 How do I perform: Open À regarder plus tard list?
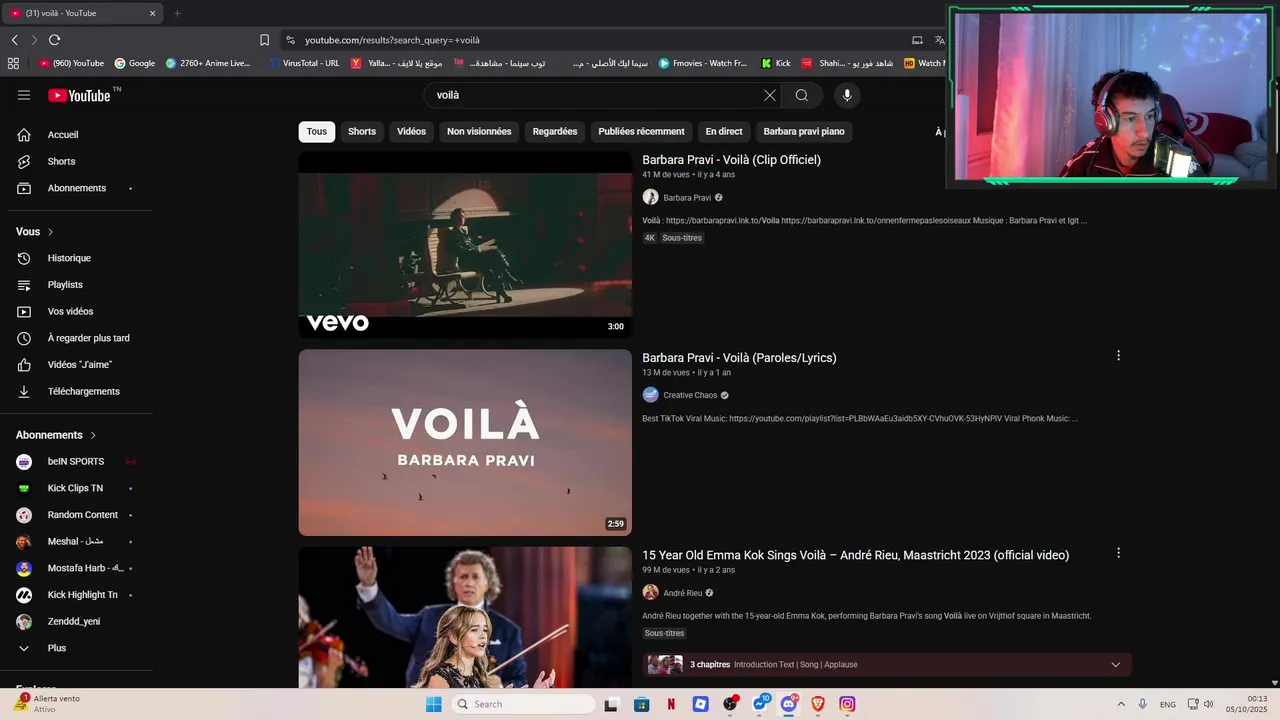coord(78,338)
